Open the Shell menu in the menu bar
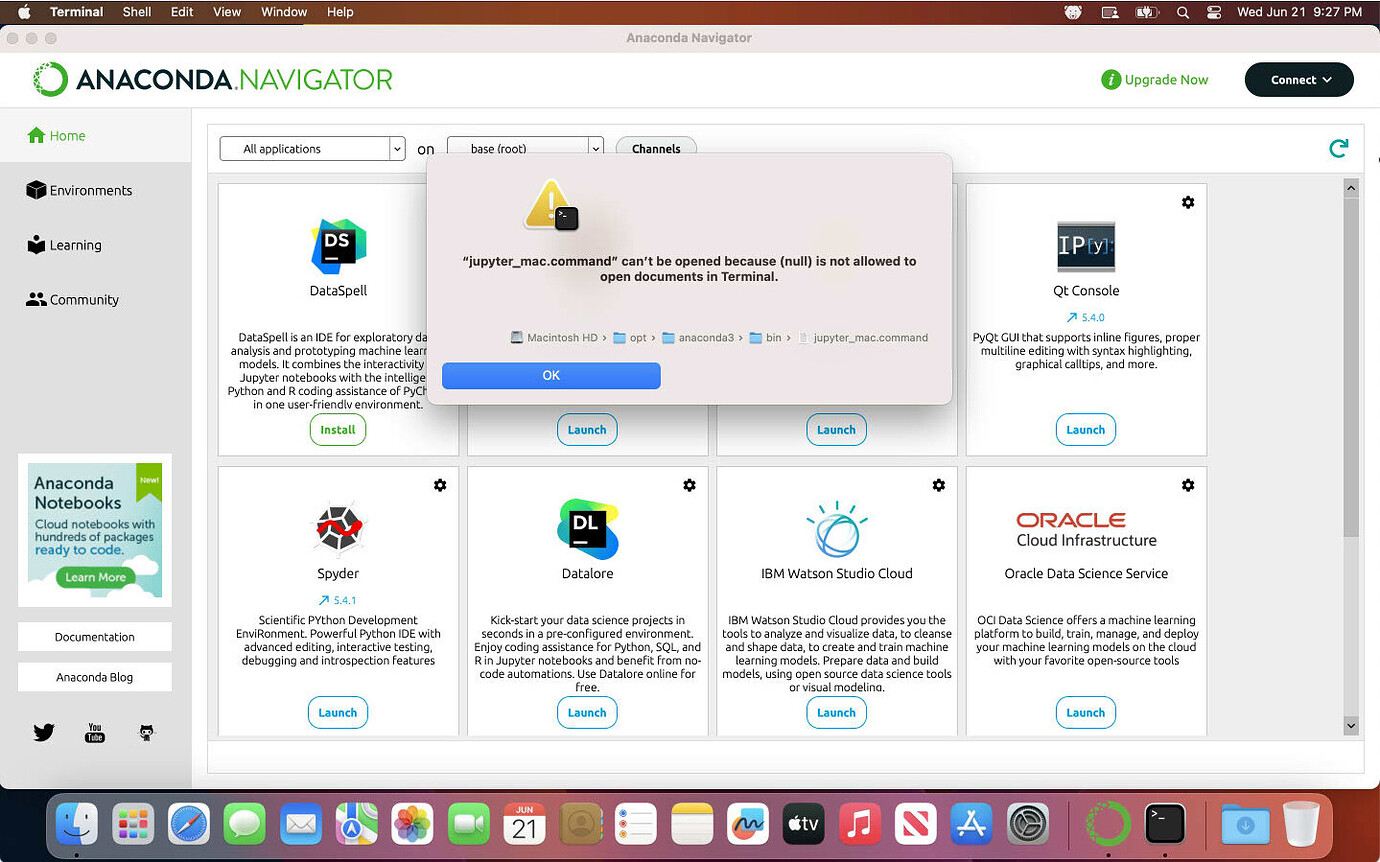Viewport: 1380px width, 862px height. click(137, 12)
